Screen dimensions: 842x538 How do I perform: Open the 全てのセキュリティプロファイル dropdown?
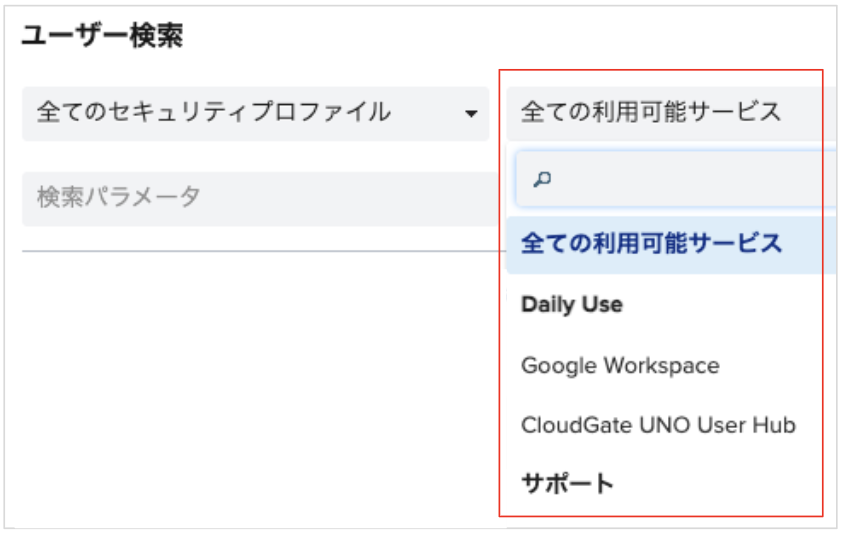(x=256, y=113)
